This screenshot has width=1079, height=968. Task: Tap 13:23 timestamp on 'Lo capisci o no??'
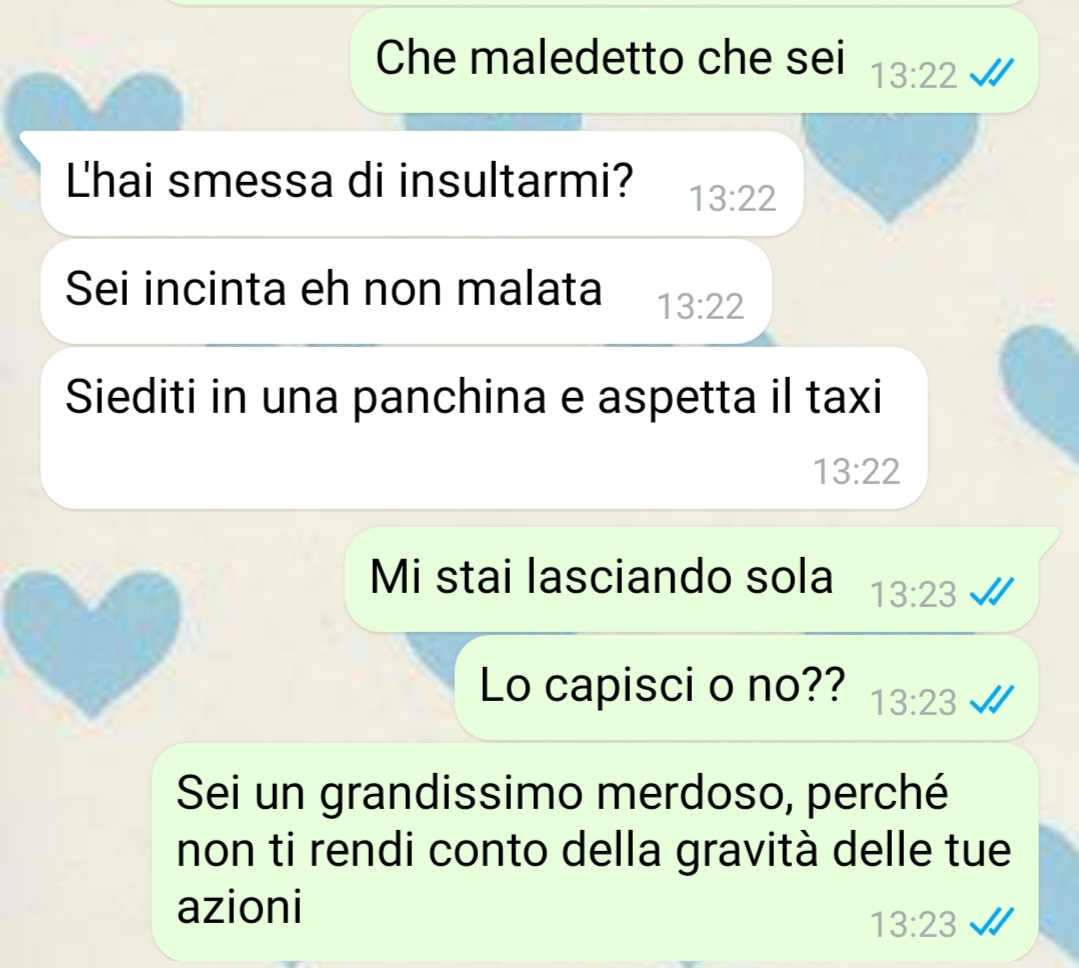tap(913, 703)
